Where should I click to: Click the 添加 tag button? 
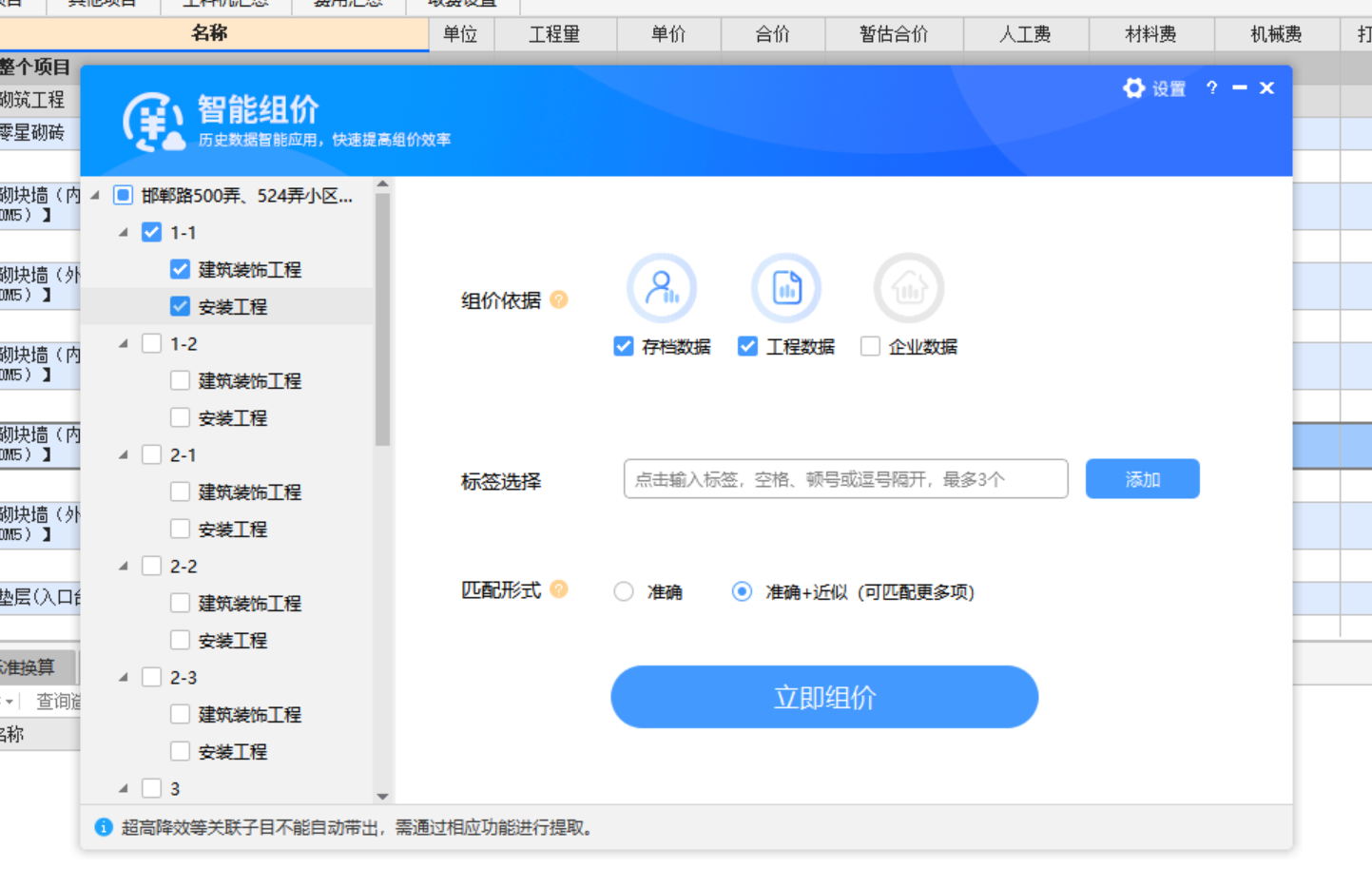point(1143,479)
